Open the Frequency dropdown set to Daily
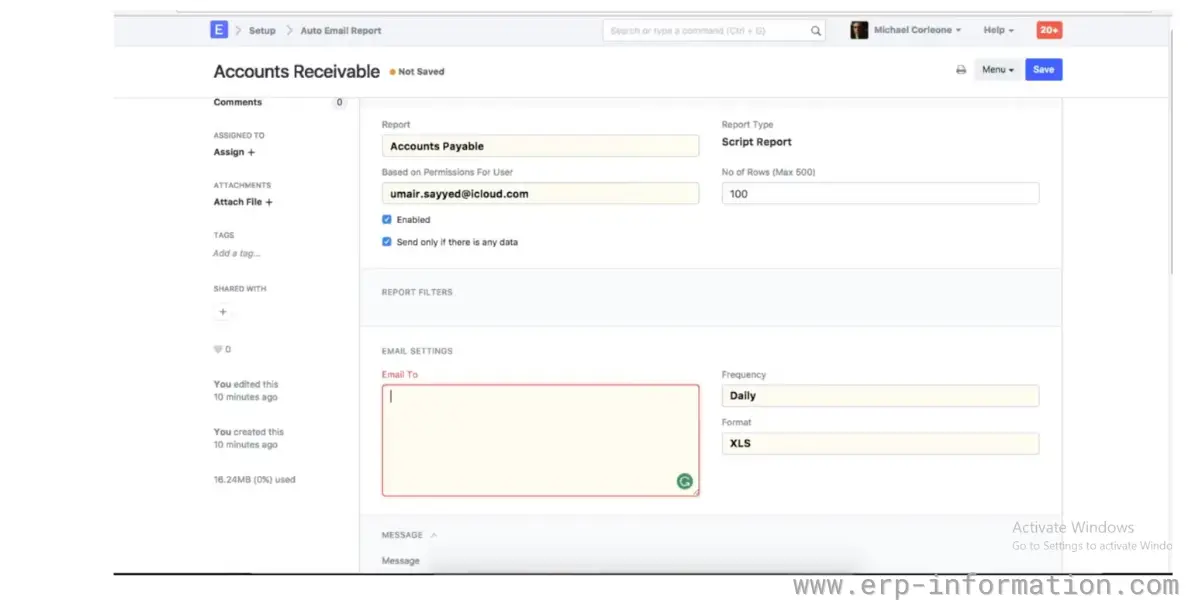Viewport: 1200px width, 600px height. [x=880, y=396]
